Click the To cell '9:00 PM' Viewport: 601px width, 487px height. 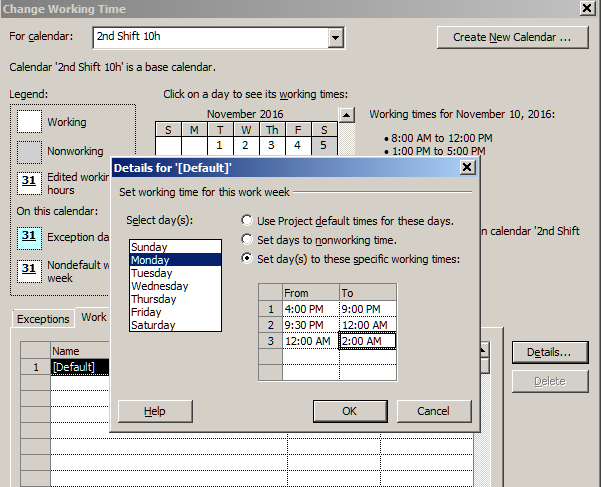[368, 309]
